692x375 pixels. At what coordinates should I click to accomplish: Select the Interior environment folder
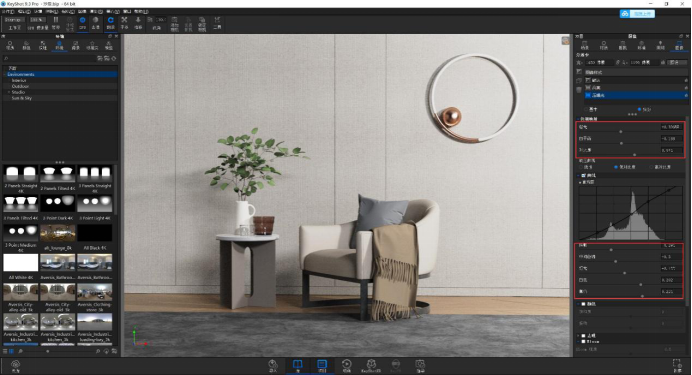(19, 80)
